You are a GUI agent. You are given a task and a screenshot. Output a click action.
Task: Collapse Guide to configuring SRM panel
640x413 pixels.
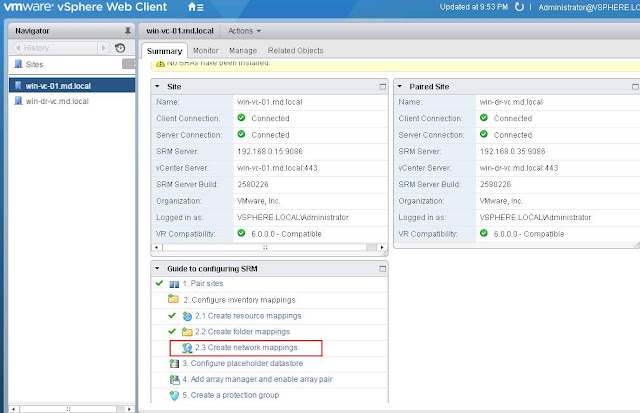coord(157,269)
